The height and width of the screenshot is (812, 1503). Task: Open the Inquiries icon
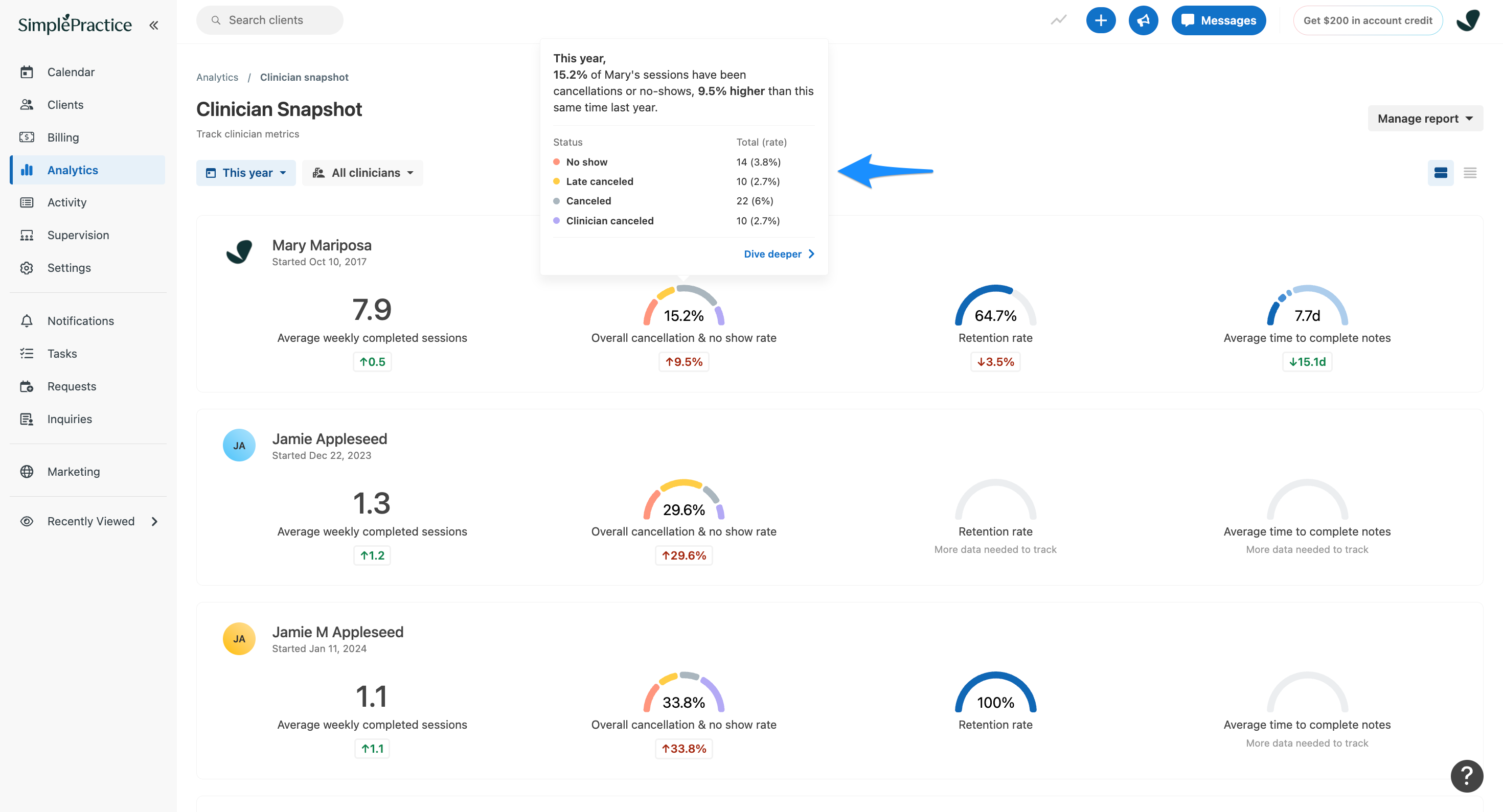[27, 419]
